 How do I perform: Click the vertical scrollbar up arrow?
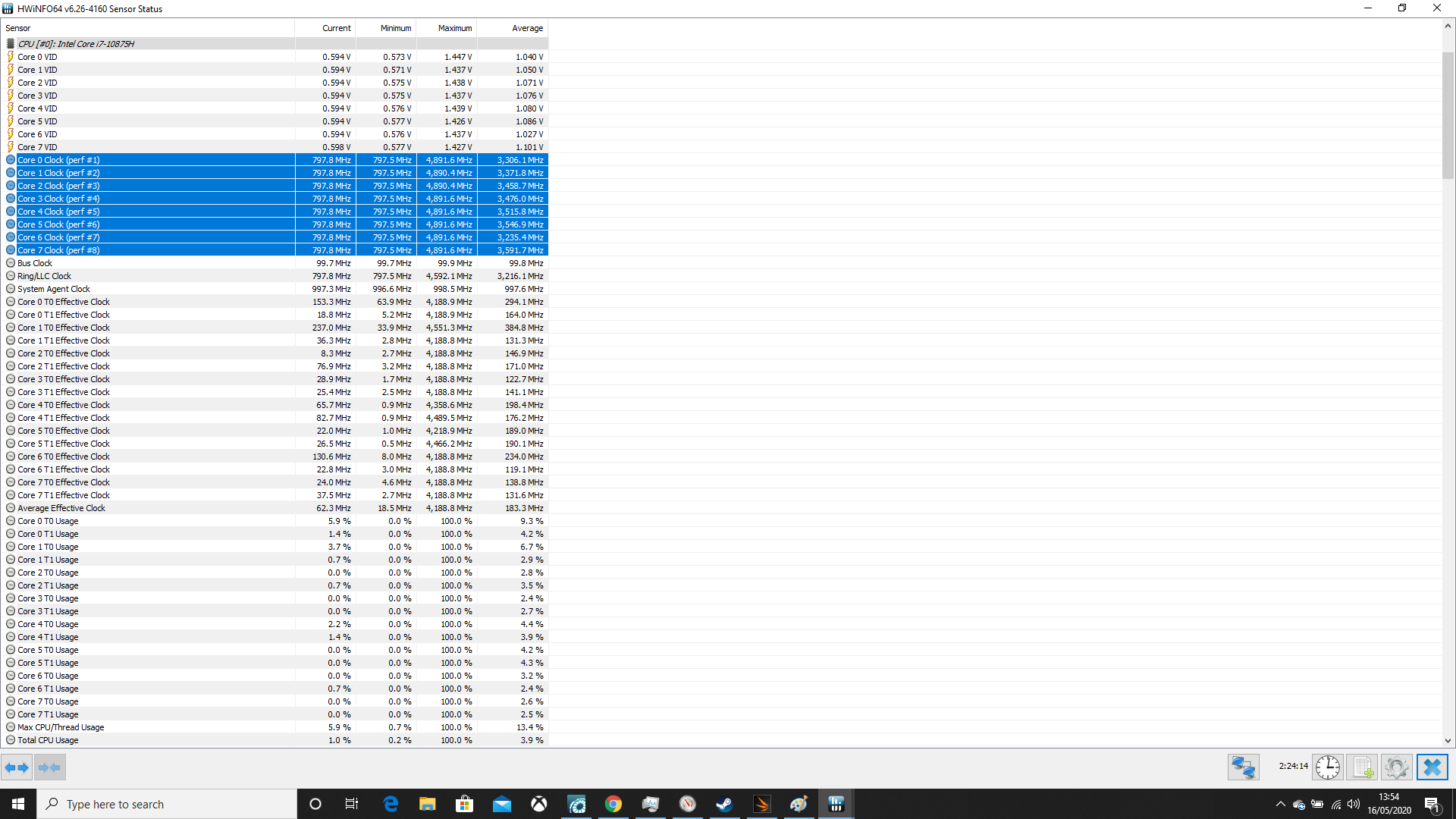[1448, 26]
